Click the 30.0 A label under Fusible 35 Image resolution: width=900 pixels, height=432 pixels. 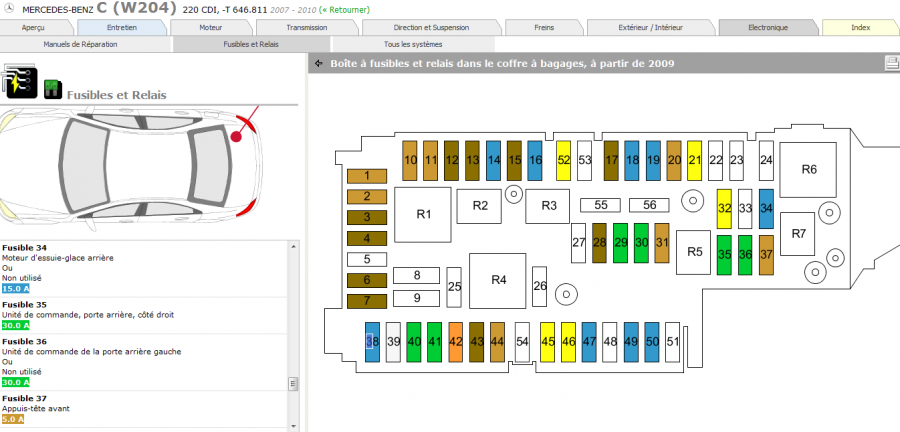[x=15, y=325]
